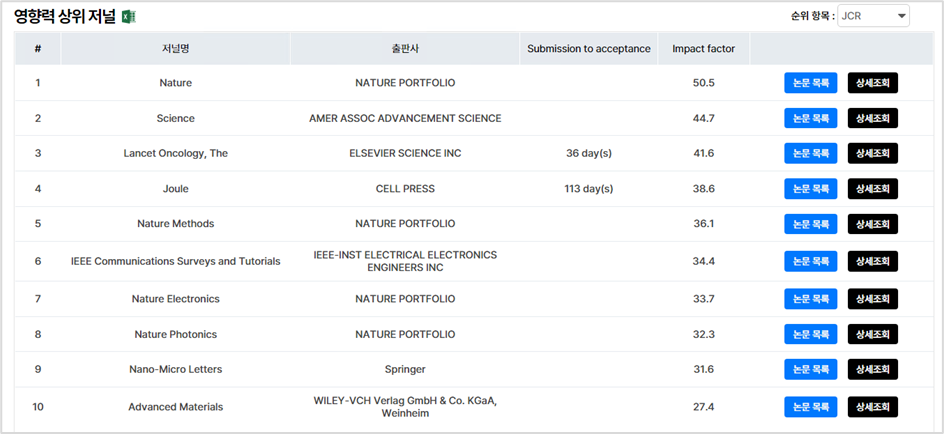Open the JCR ranking criteria dropdown
Viewport: 944px width, 434px height.
tap(873, 16)
